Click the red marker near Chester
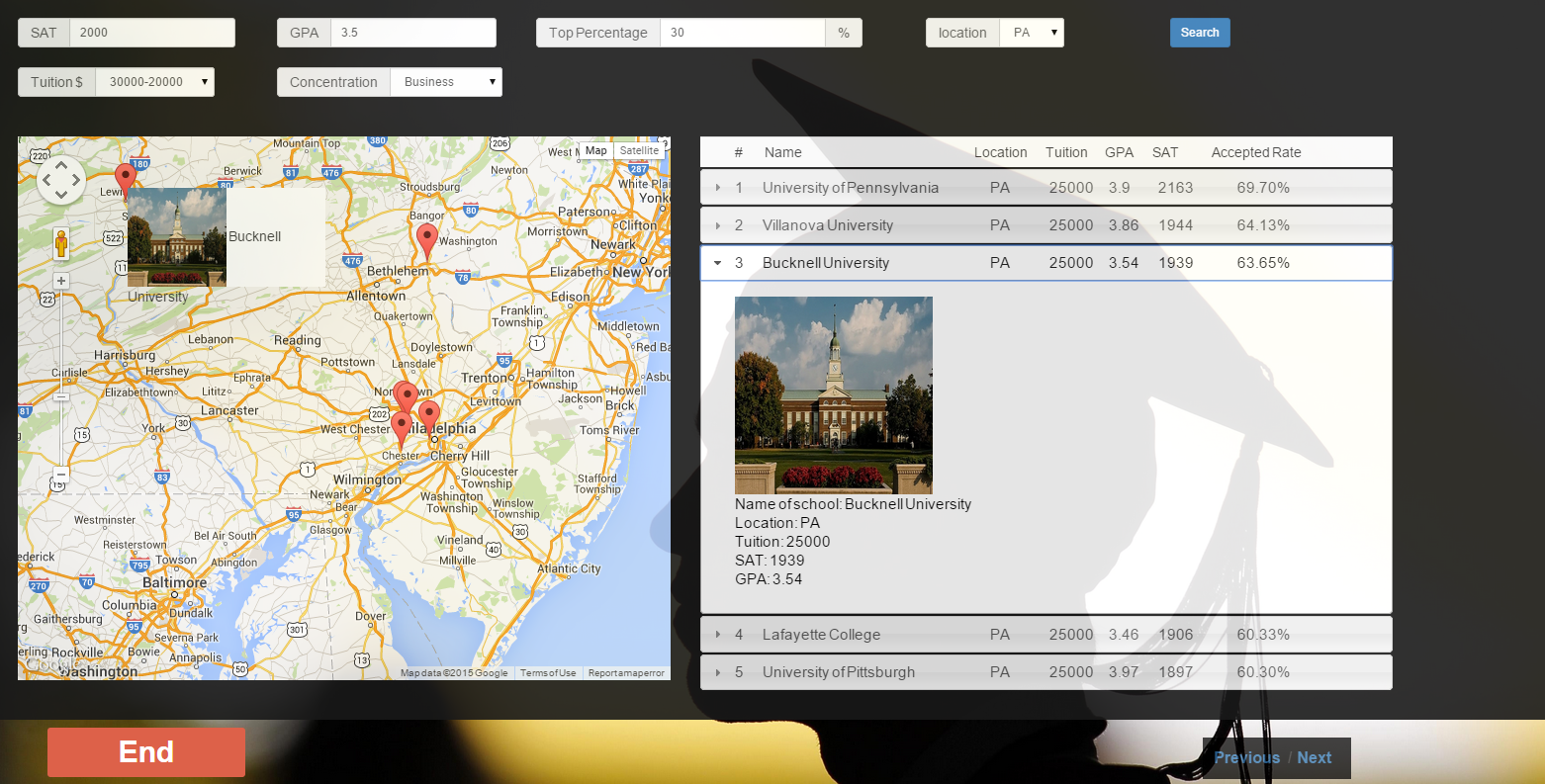1545x784 pixels. coord(401,431)
